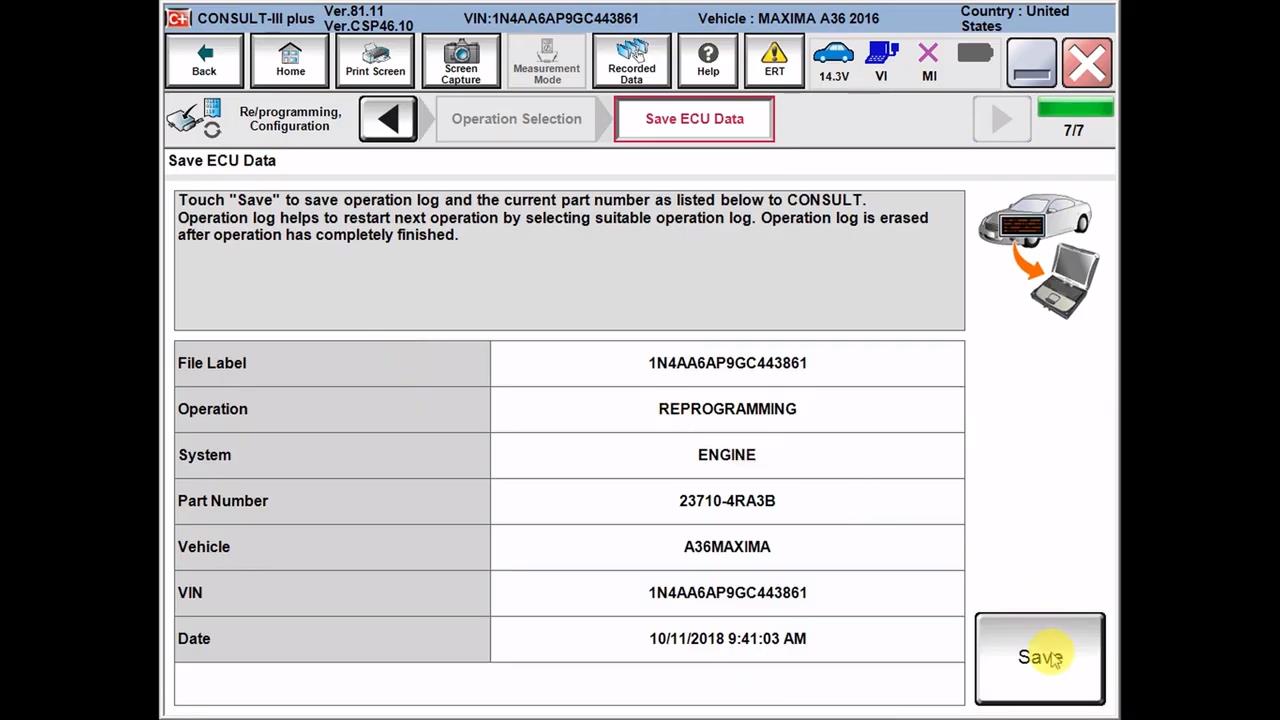Image resolution: width=1280 pixels, height=720 pixels.
Task: Click the Vehicle row header
Action: tap(332, 547)
